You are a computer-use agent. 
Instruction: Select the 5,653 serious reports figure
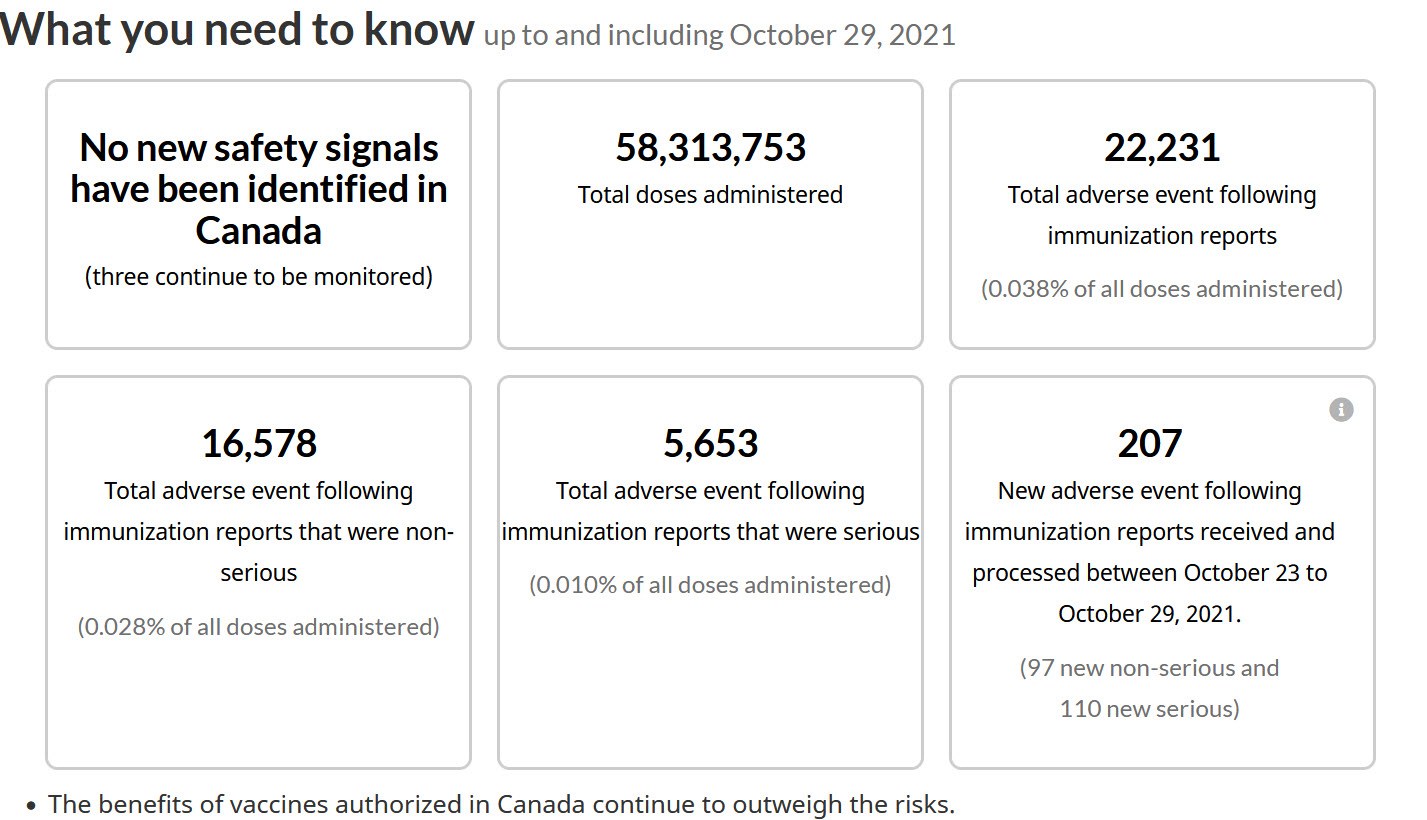coord(710,444)
